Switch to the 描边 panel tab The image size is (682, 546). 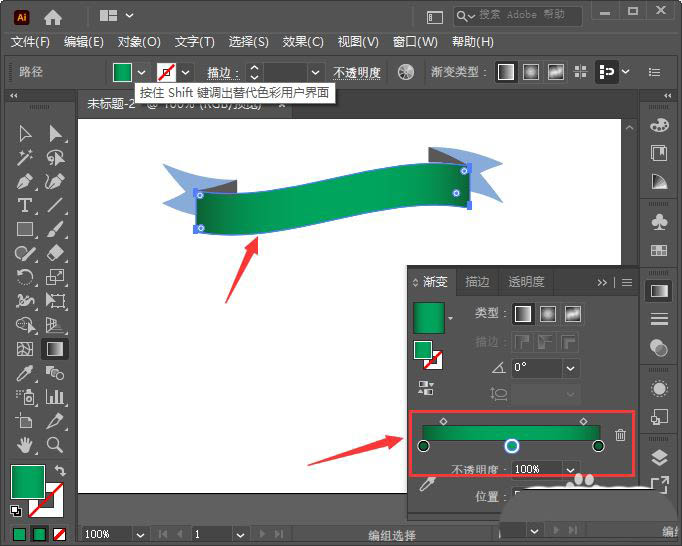click(x=477, y=282)
